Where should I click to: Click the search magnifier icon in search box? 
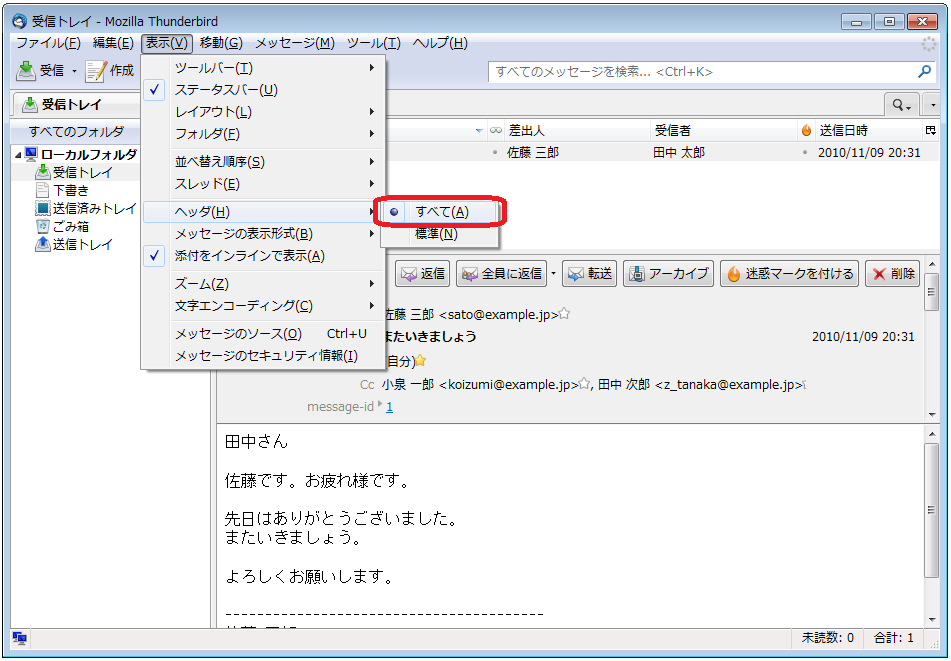pyautogui.click(x=924, y=72)
